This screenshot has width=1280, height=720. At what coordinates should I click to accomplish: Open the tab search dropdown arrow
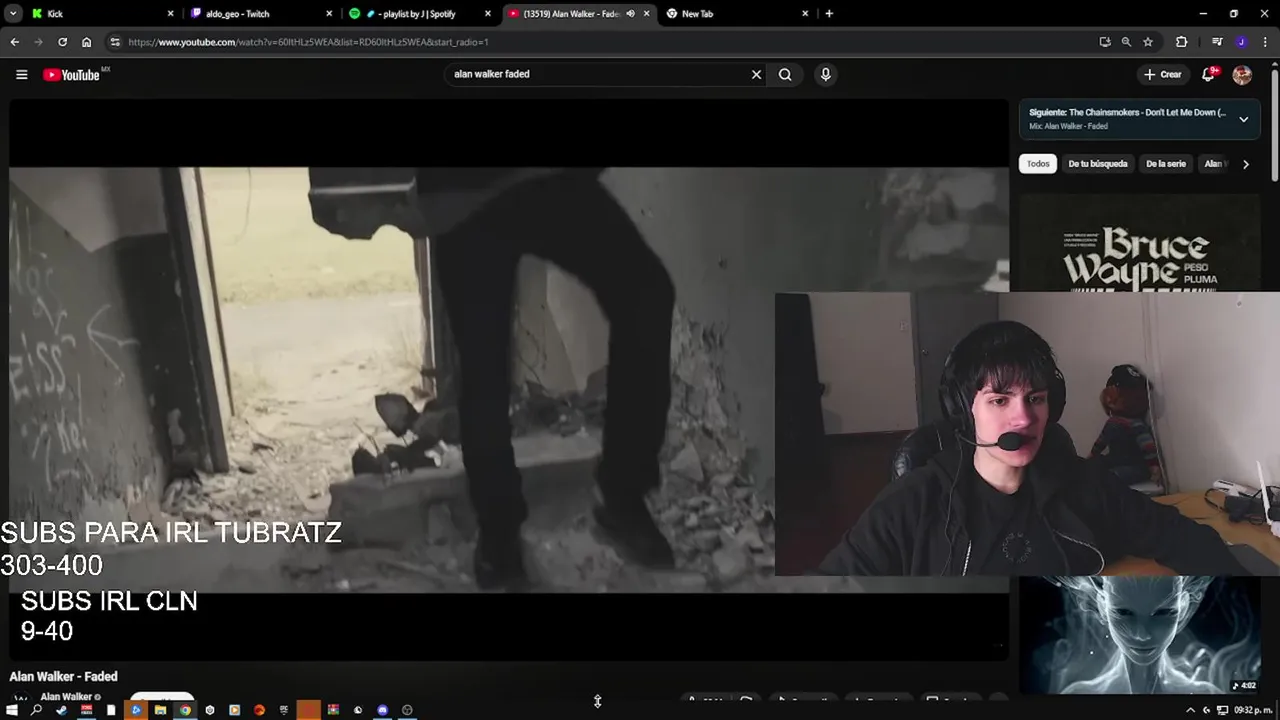(x=13, y=14)
